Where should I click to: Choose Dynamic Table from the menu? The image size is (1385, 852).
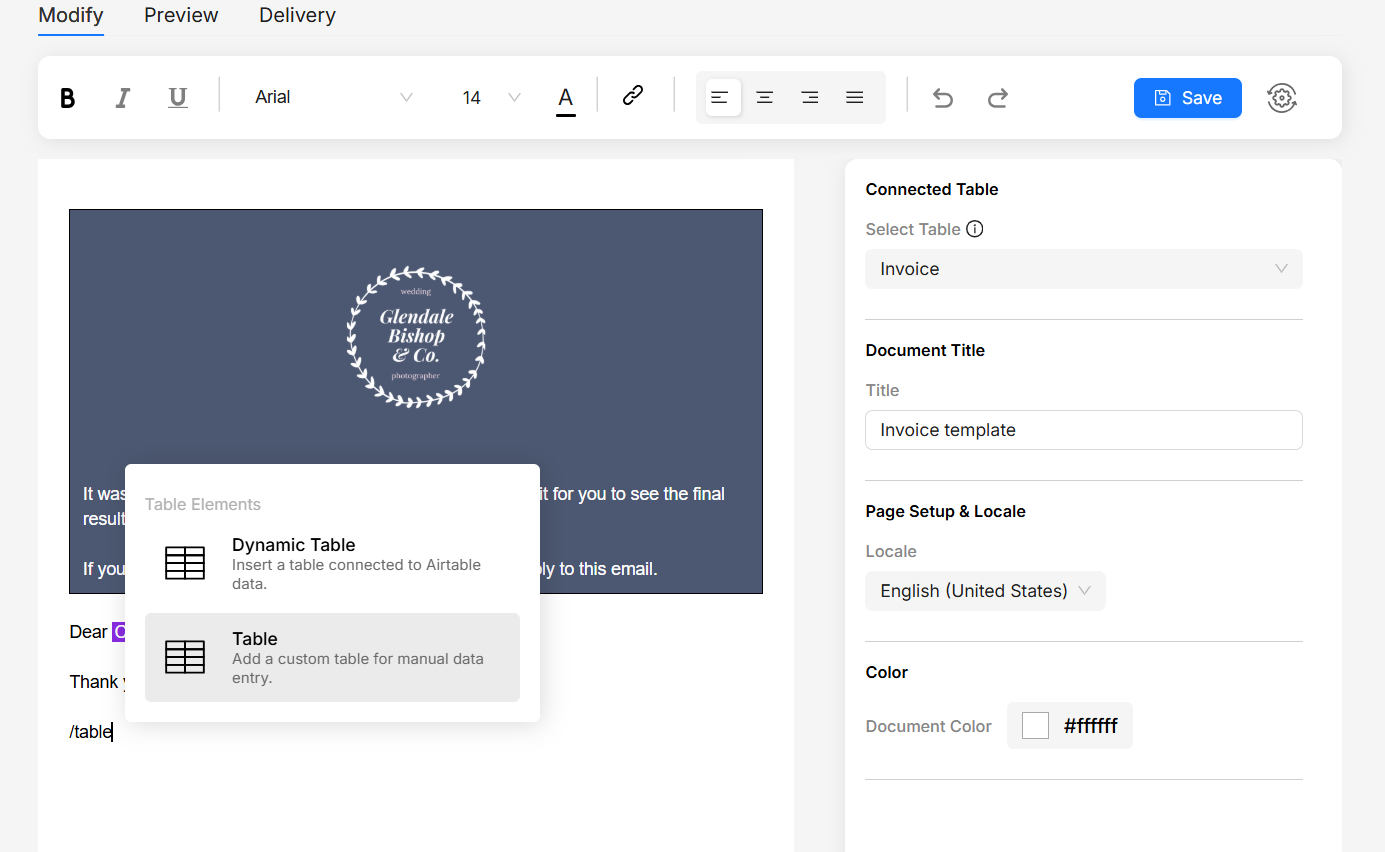[x=332, y=563]
